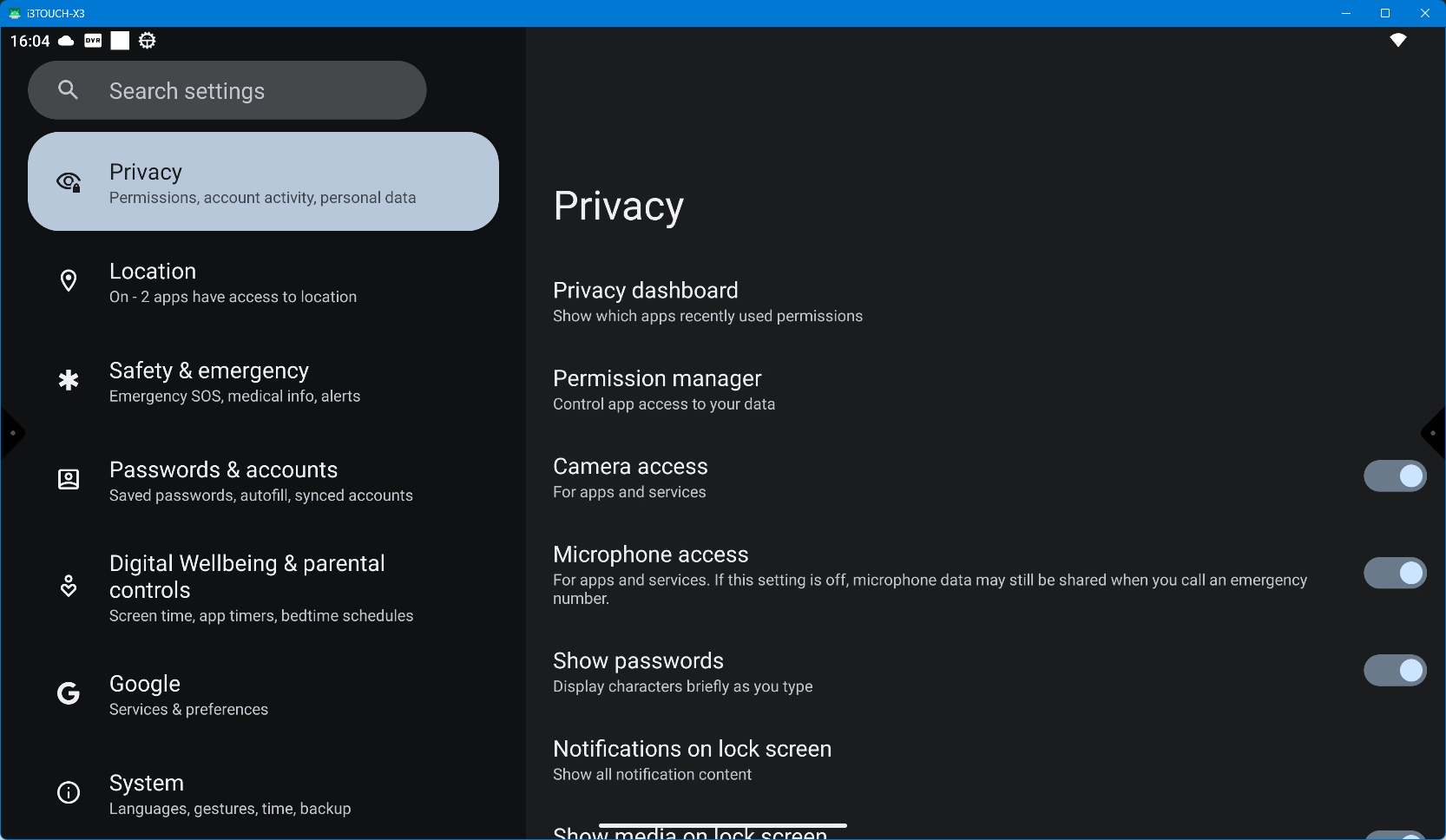Image resolution: width=1446 pixels, height=840 pixels.
Task: Click the search magnifier icon
Action: [x=68, y=90]
